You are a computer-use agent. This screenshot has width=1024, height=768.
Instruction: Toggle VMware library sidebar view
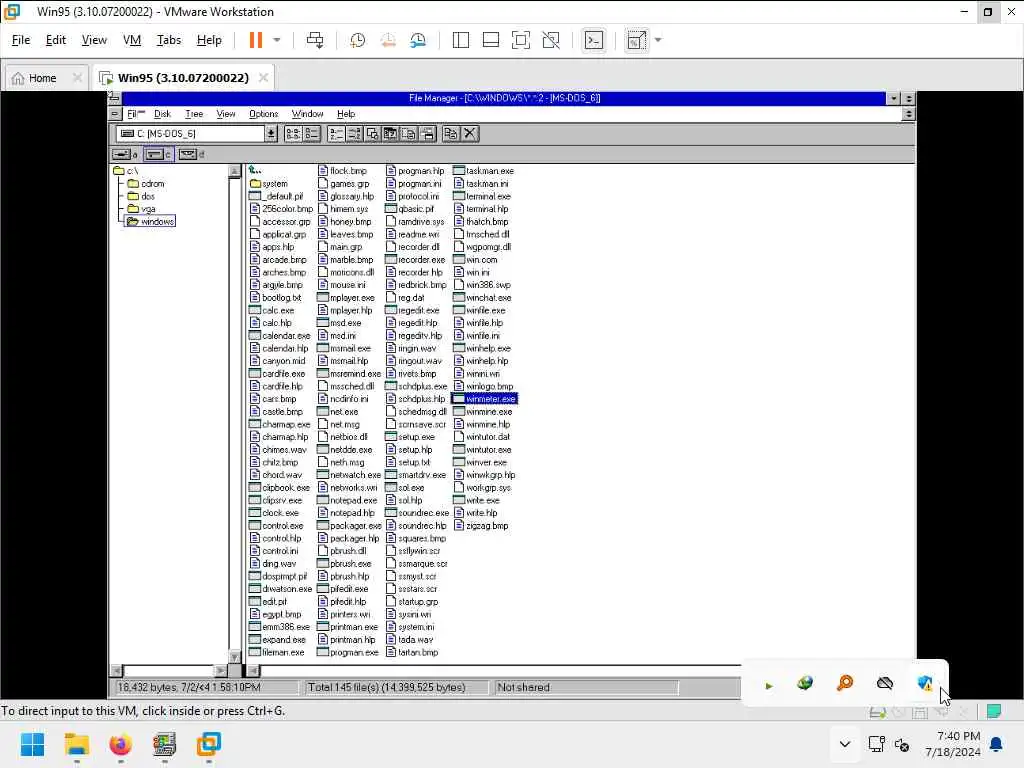(460, 40)
